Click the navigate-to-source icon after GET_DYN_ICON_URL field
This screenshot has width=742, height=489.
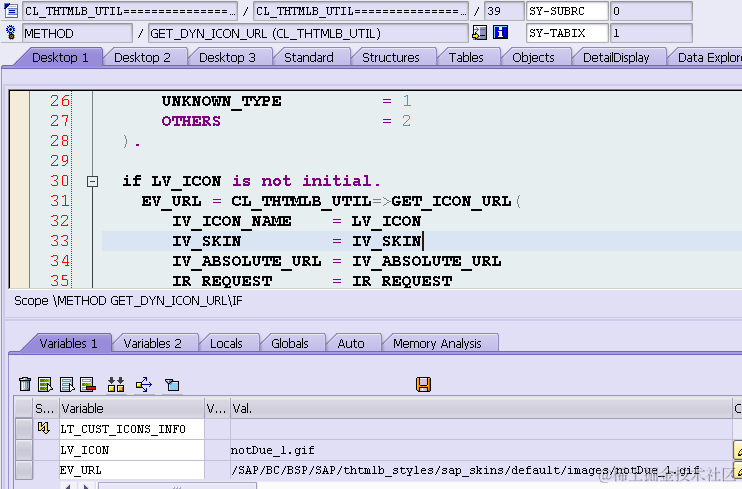point(479,33)
